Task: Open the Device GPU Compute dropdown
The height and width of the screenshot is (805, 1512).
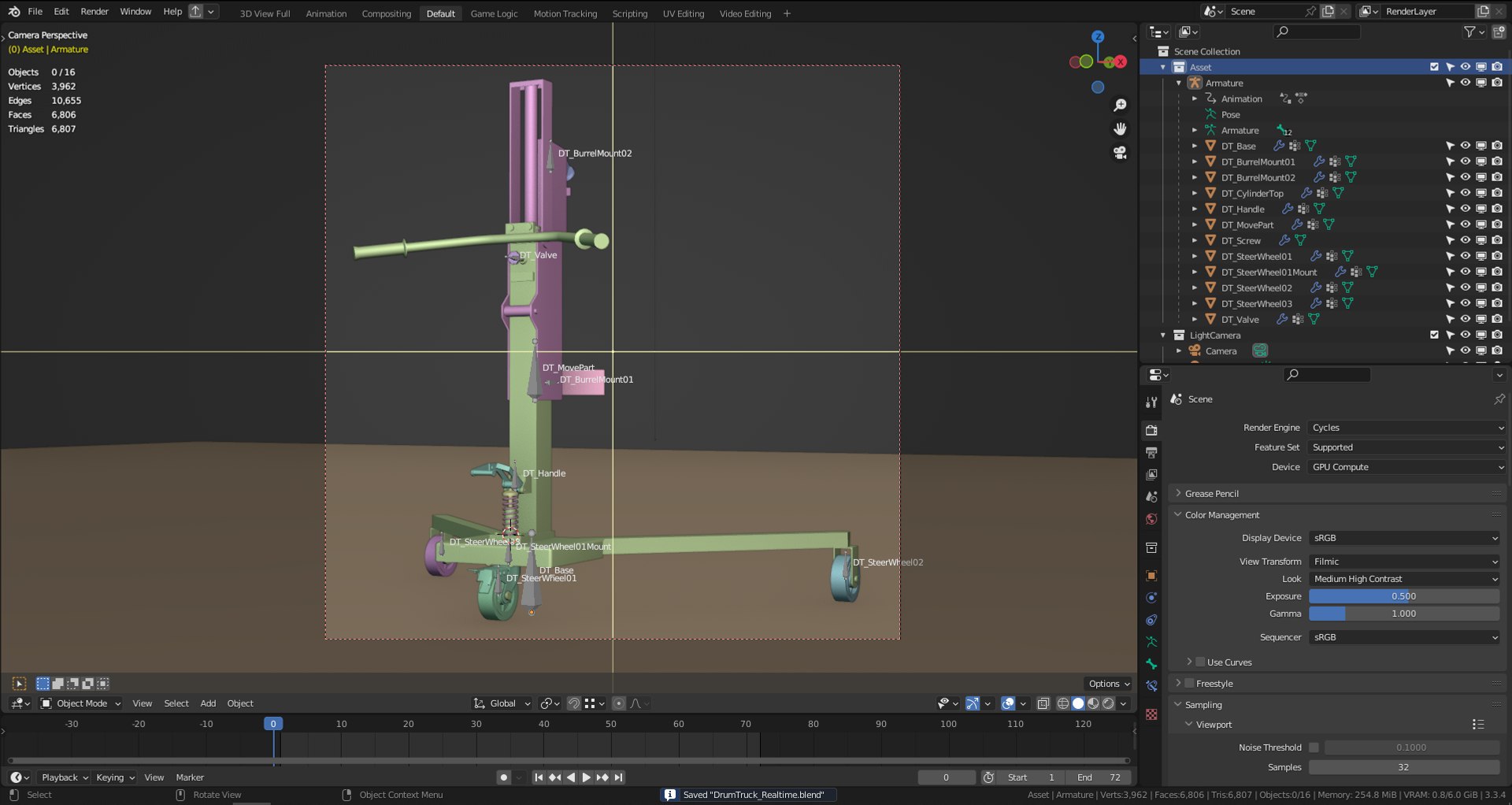Action: click(1407, 467)
